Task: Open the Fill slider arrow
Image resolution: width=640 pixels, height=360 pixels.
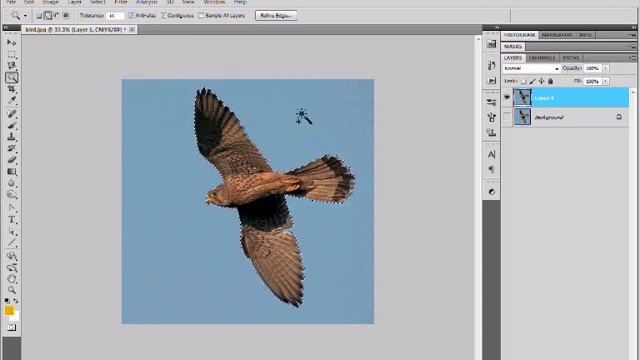Action: coord(606,81)
